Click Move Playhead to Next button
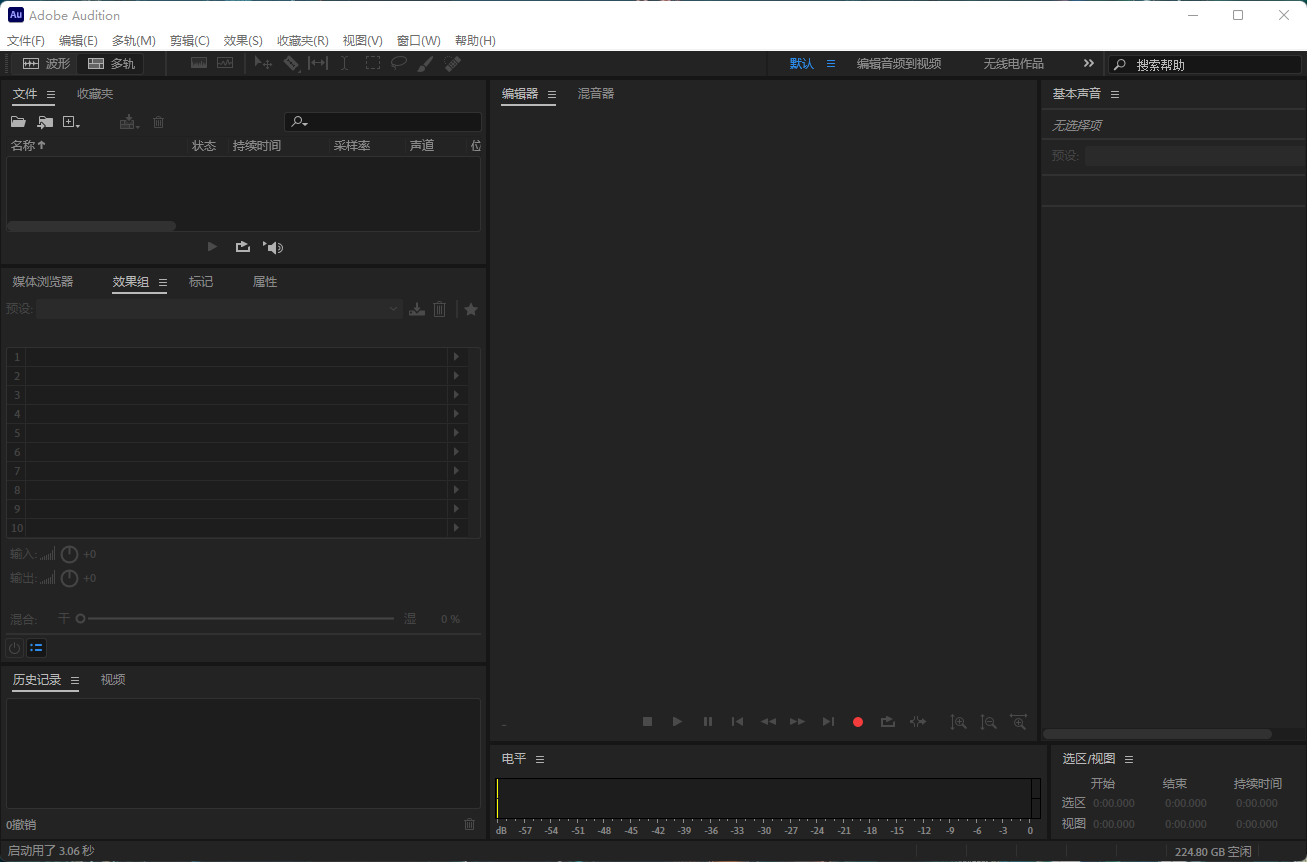The image size is (1307, 862). (x=828, y=721)
